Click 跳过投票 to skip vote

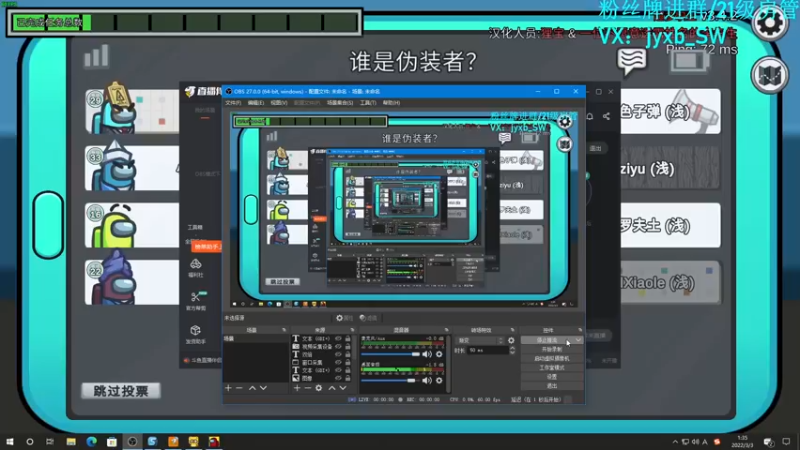pyautogui.click(x=121, y=391)
